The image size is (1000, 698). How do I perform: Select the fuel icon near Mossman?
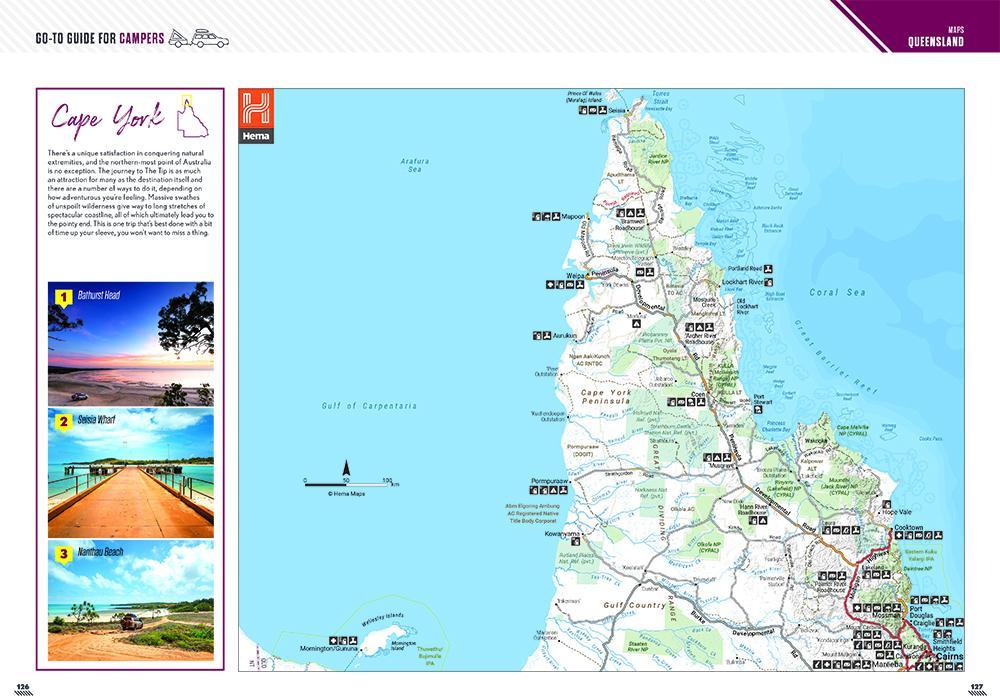point(866,608)
